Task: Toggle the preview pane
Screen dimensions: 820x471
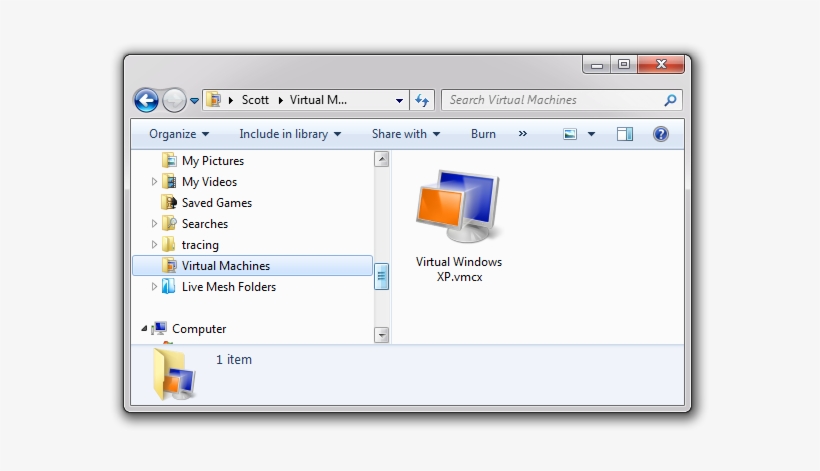Action: [625, 134]
